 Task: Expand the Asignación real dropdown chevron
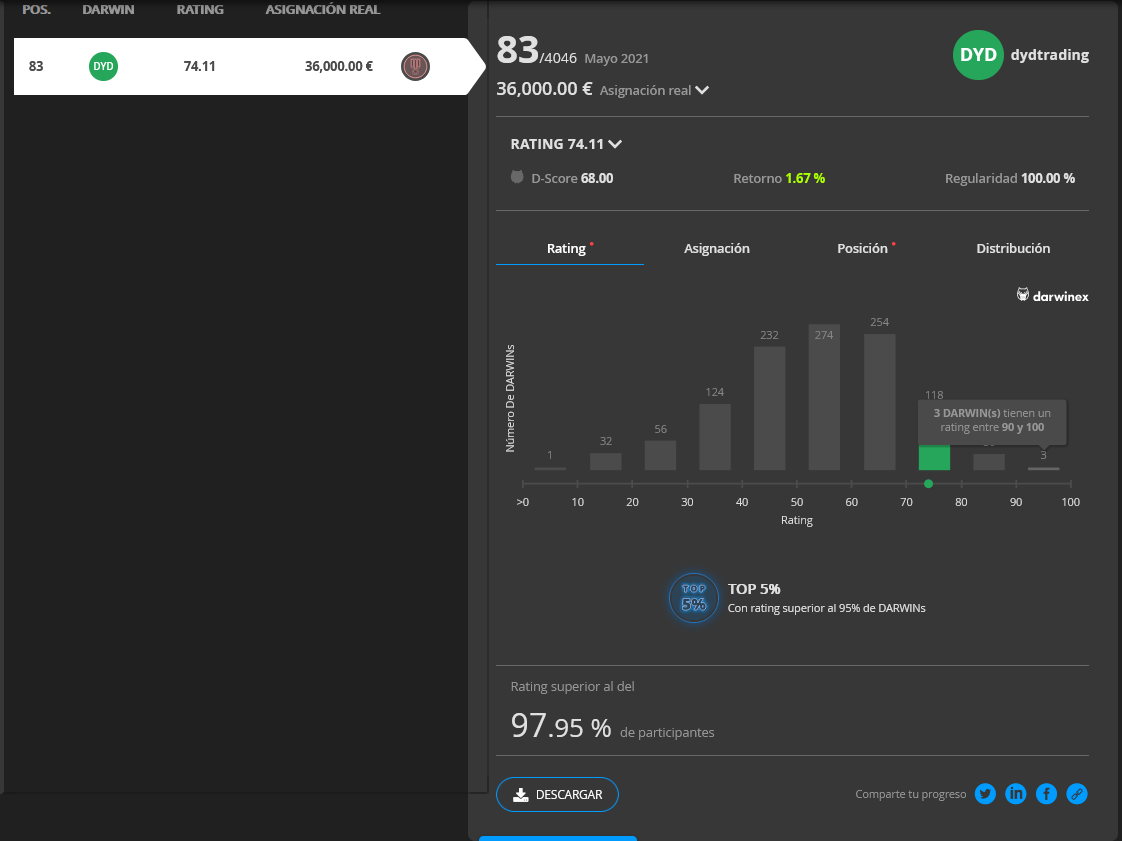(702, 90)
